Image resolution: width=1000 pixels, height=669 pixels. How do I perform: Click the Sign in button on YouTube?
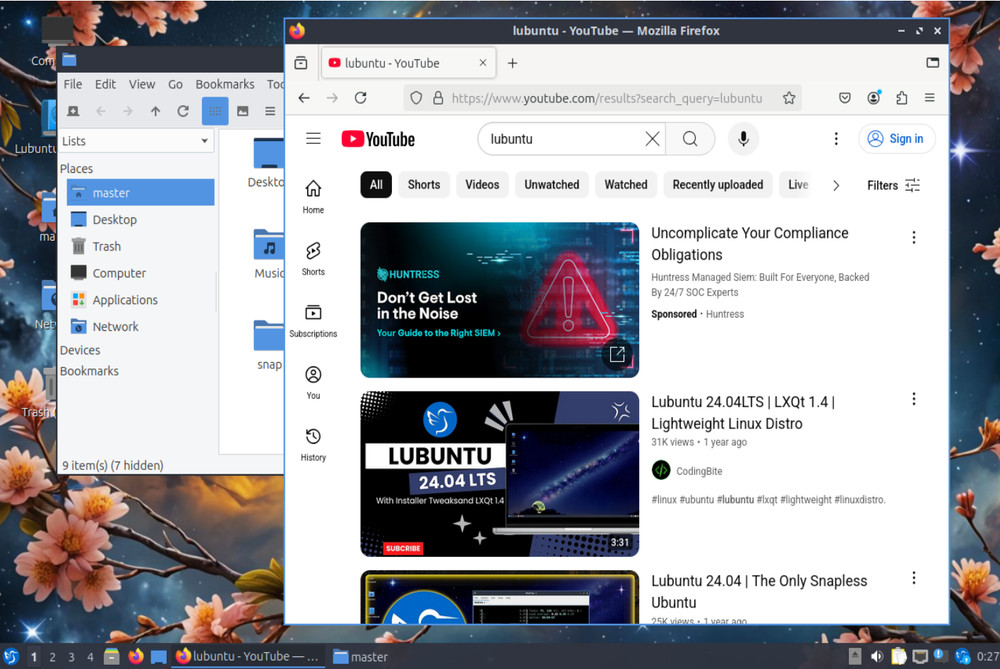[x=896, y=138]
